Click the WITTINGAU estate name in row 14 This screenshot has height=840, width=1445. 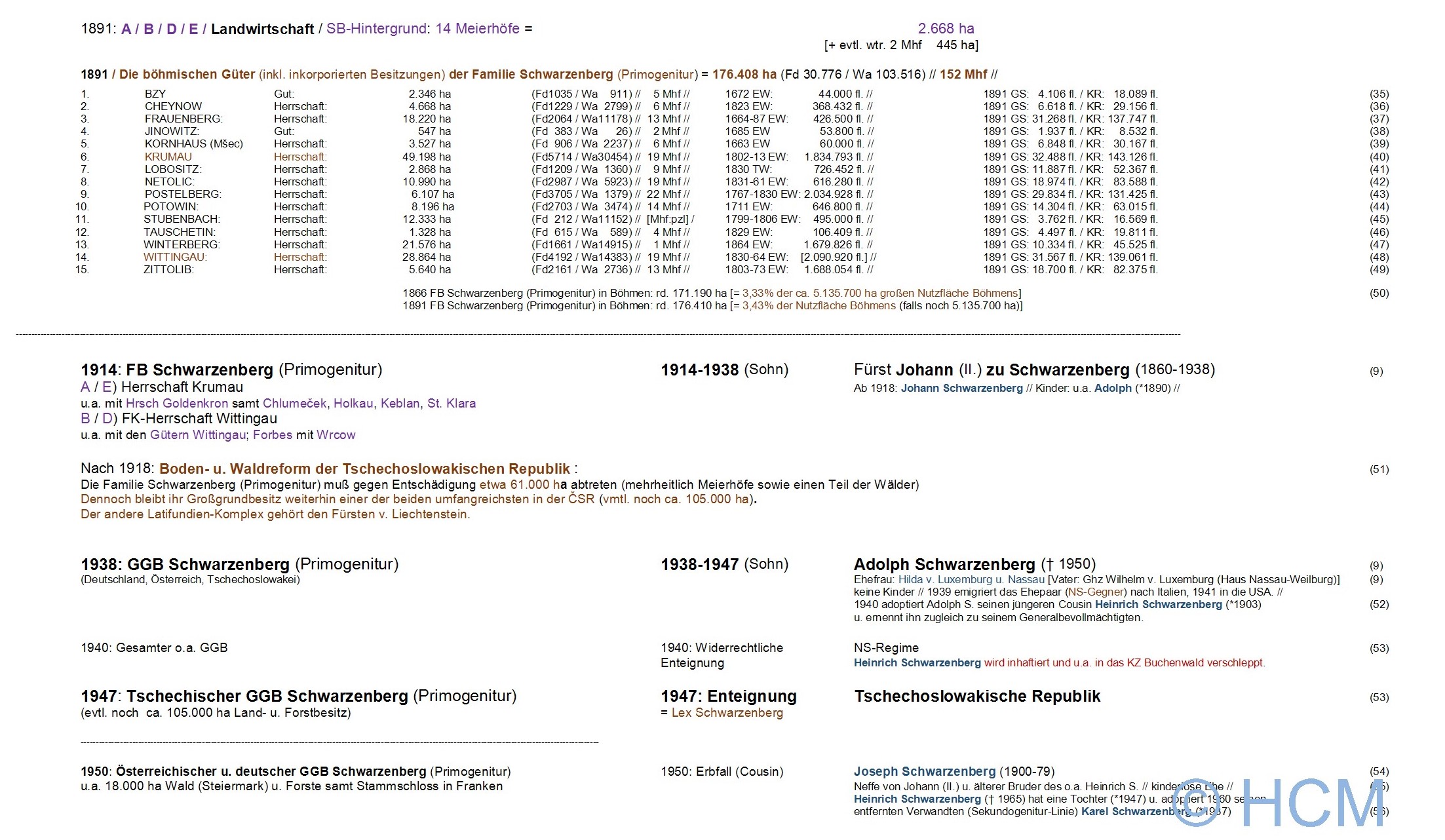(175, 257)
